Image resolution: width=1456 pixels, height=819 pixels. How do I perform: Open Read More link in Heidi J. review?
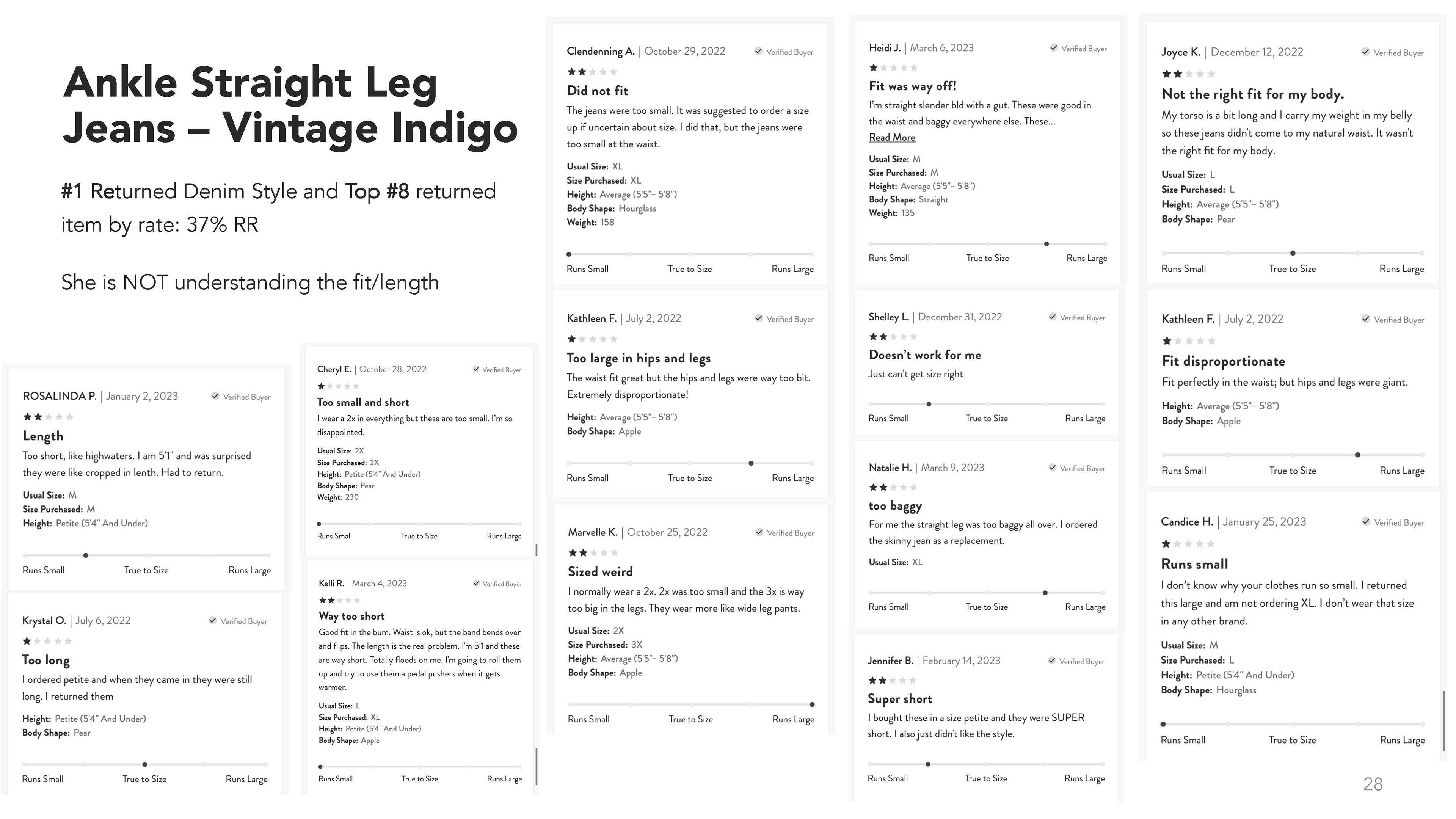892,137
